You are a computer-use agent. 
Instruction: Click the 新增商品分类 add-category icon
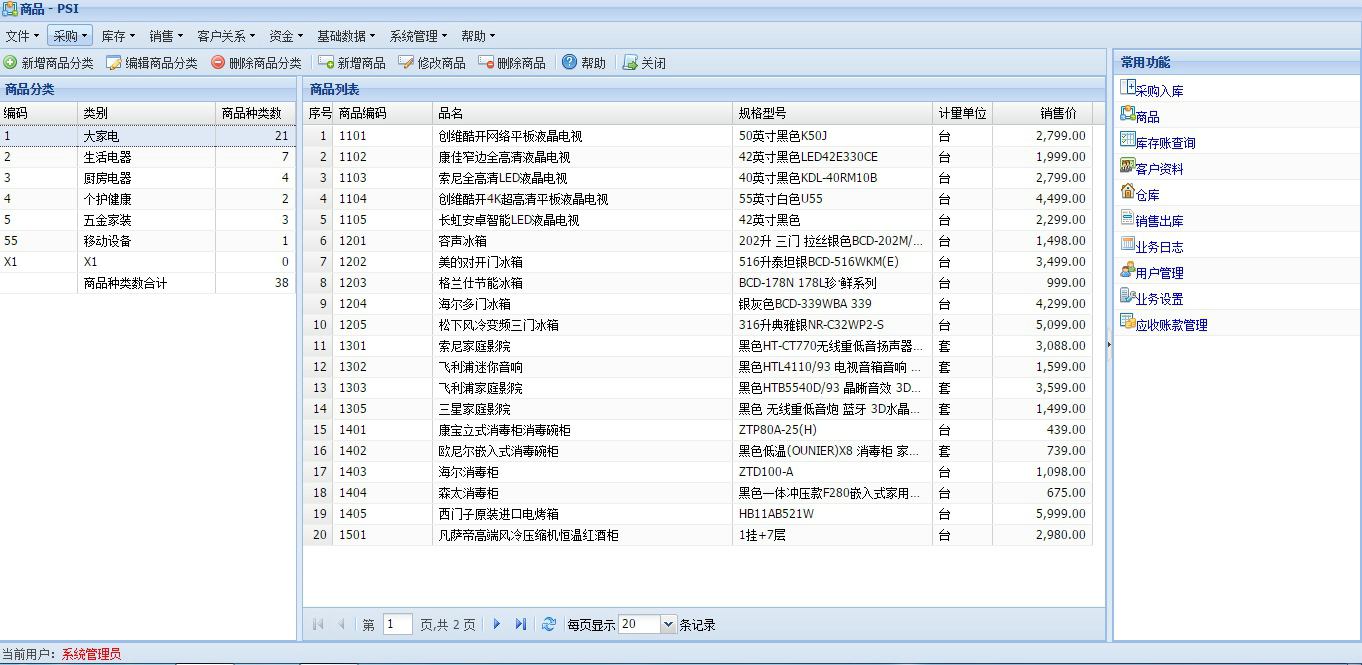[x=10, y=63]
